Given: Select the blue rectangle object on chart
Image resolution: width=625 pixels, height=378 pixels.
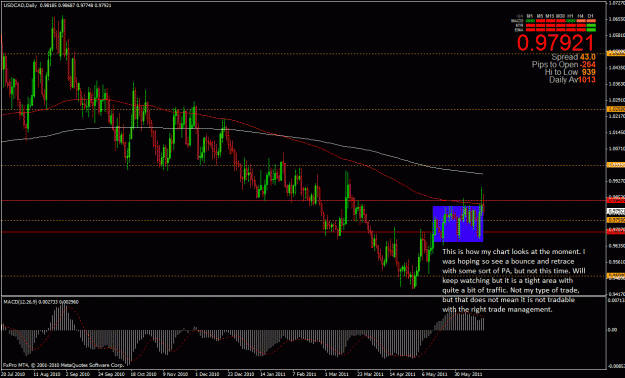Looking at the screenshot, I should coord(458,224).
